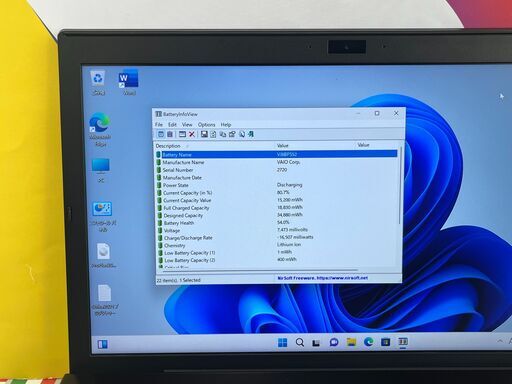512x384 pixels.
Task: Open Microsoft Store from the taskbar
Action: [386, 342]
